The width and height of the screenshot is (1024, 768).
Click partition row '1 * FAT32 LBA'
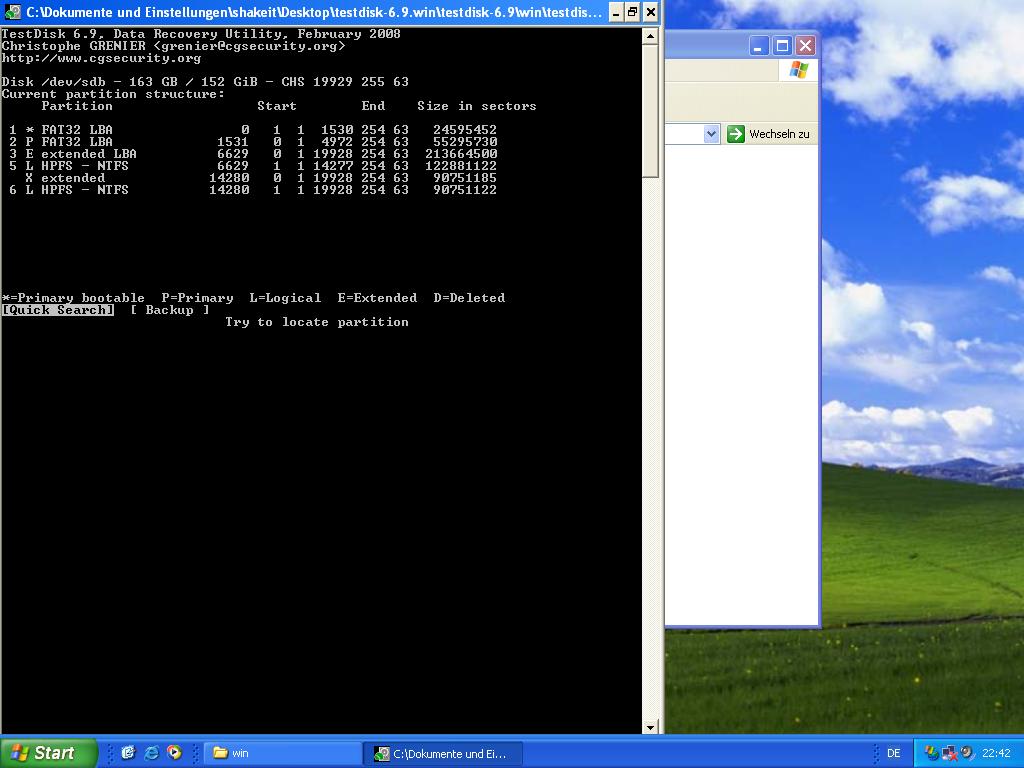253,130
